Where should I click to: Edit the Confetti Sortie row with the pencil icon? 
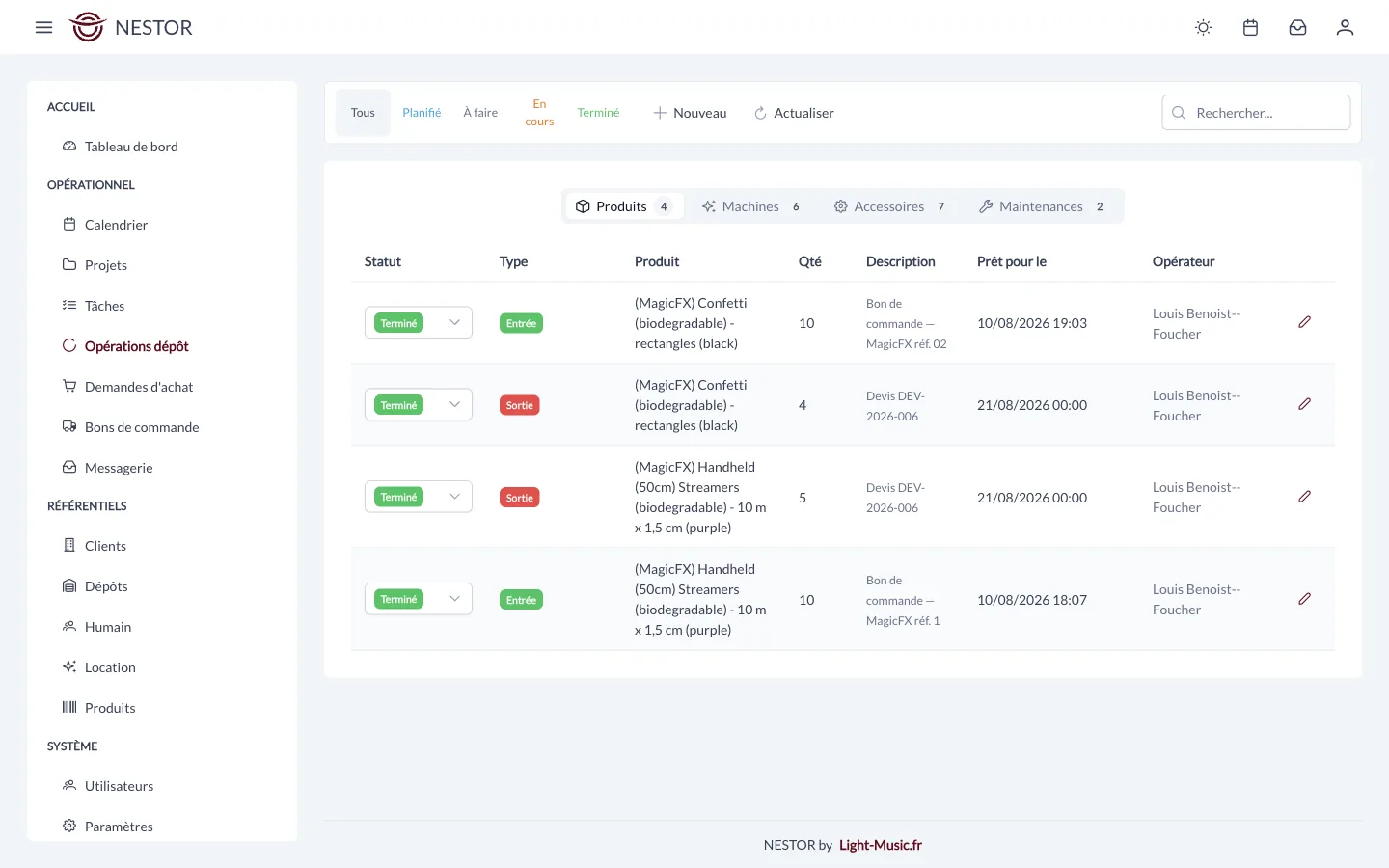pyautogui.click(x=1304, y=404)
